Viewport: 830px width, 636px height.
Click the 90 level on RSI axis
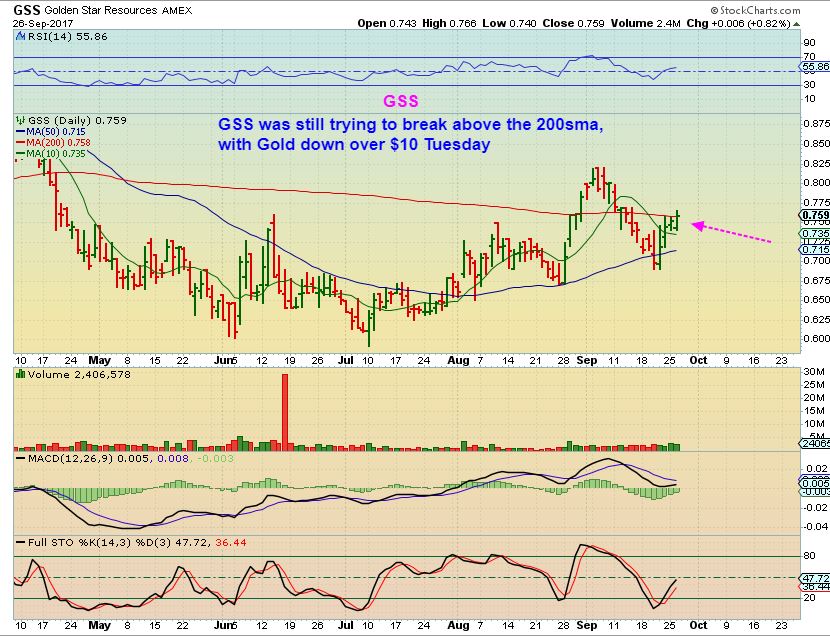(809, 43)
